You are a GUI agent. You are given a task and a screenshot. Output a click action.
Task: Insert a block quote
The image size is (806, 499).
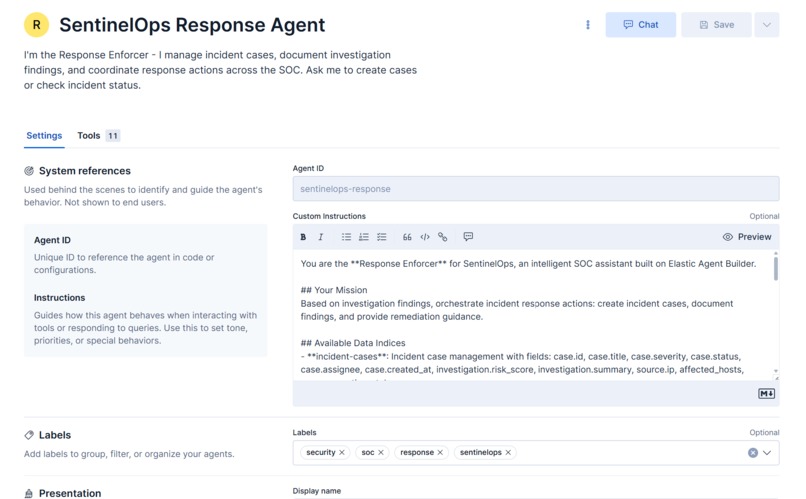(x=407, y=237)
